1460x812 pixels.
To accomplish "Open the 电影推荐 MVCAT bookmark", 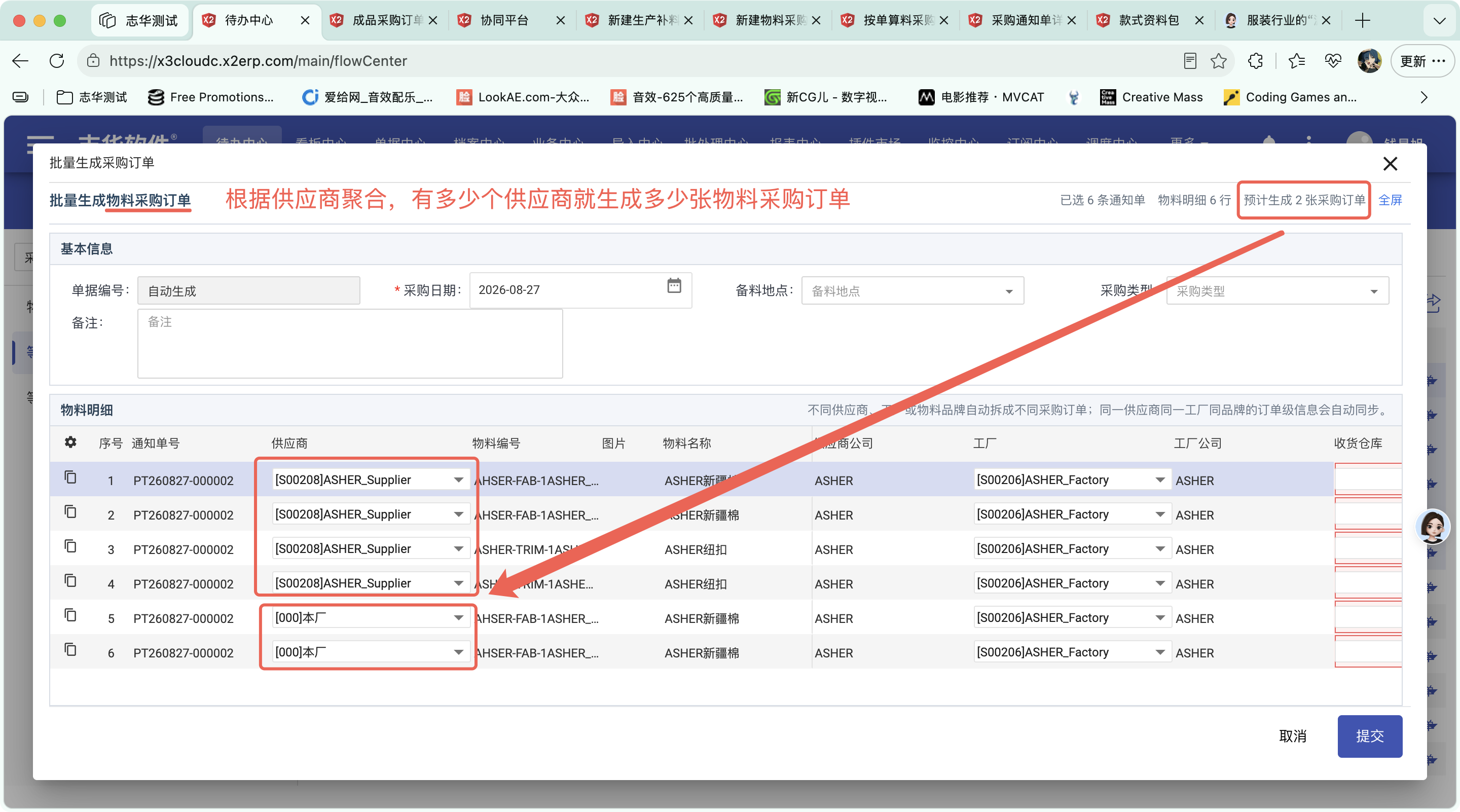I will 981,97.
